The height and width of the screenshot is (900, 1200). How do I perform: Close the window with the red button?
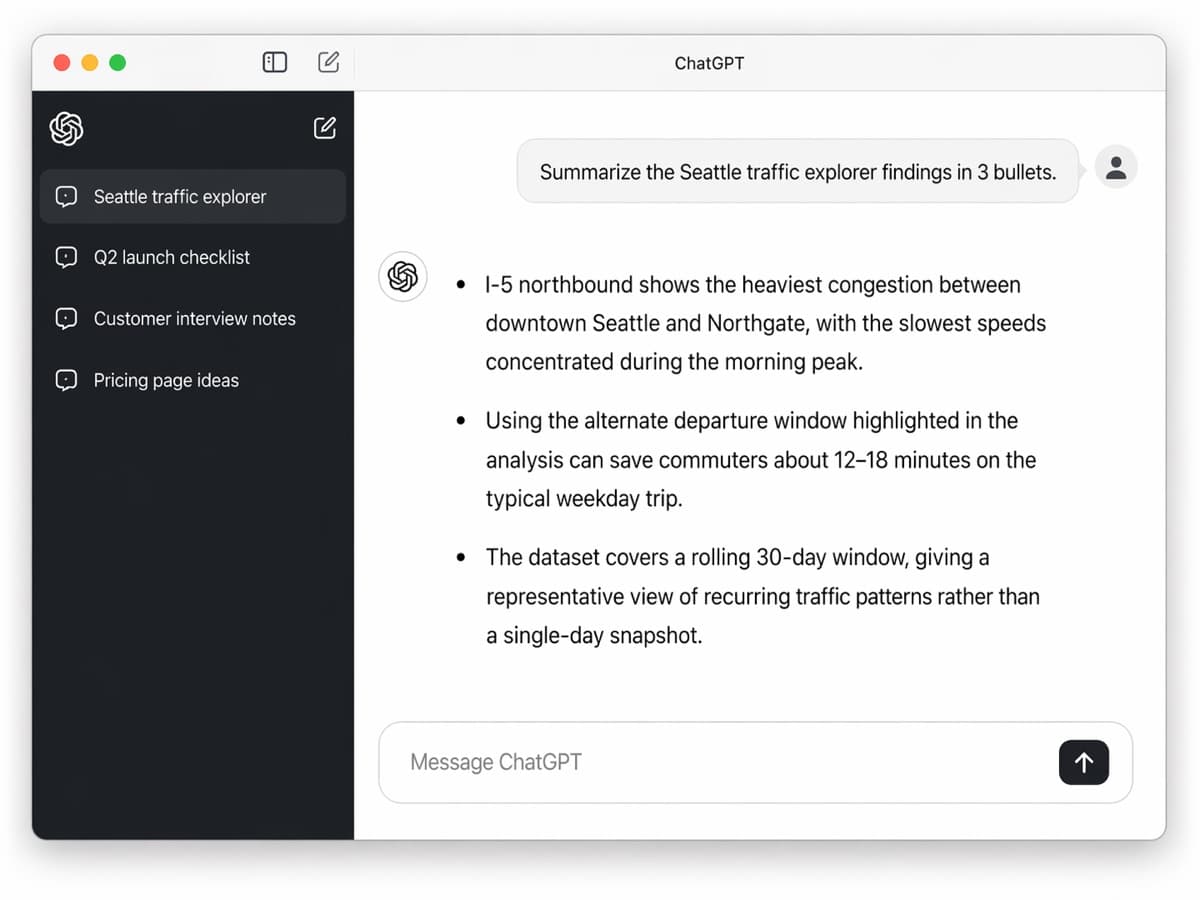click(x=62, y=62)
